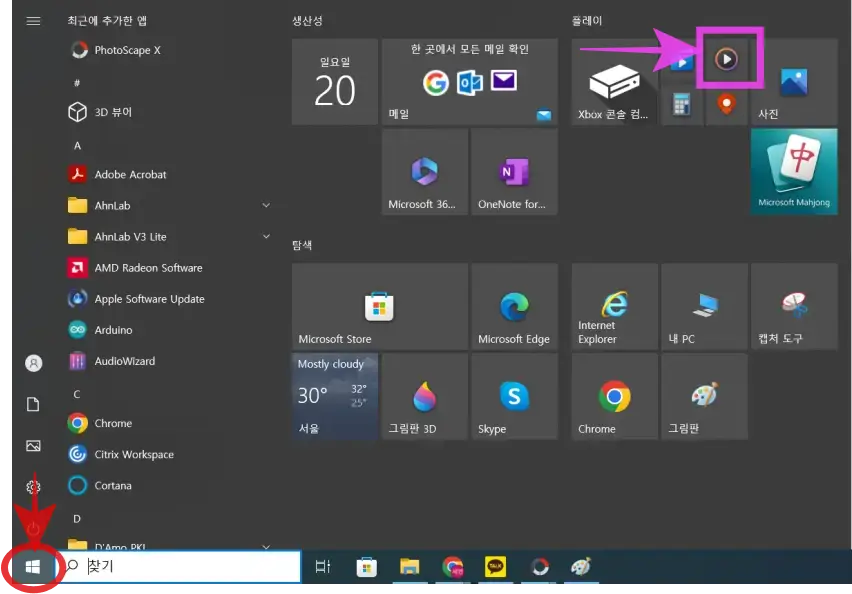
Task: Click the 생산성 group header
Action: pos(308,21)
